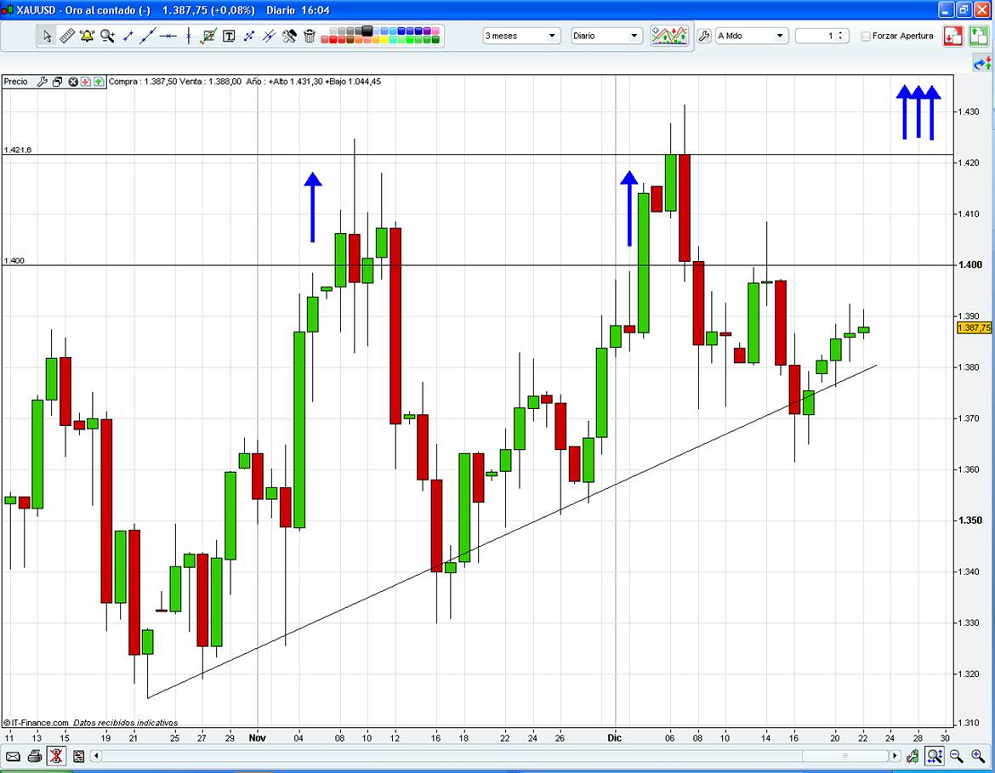The height and width of the screenshot is (773, 995).
Task: Open the chart checkmark indicator tool
Action: click(x=208, y=36)
